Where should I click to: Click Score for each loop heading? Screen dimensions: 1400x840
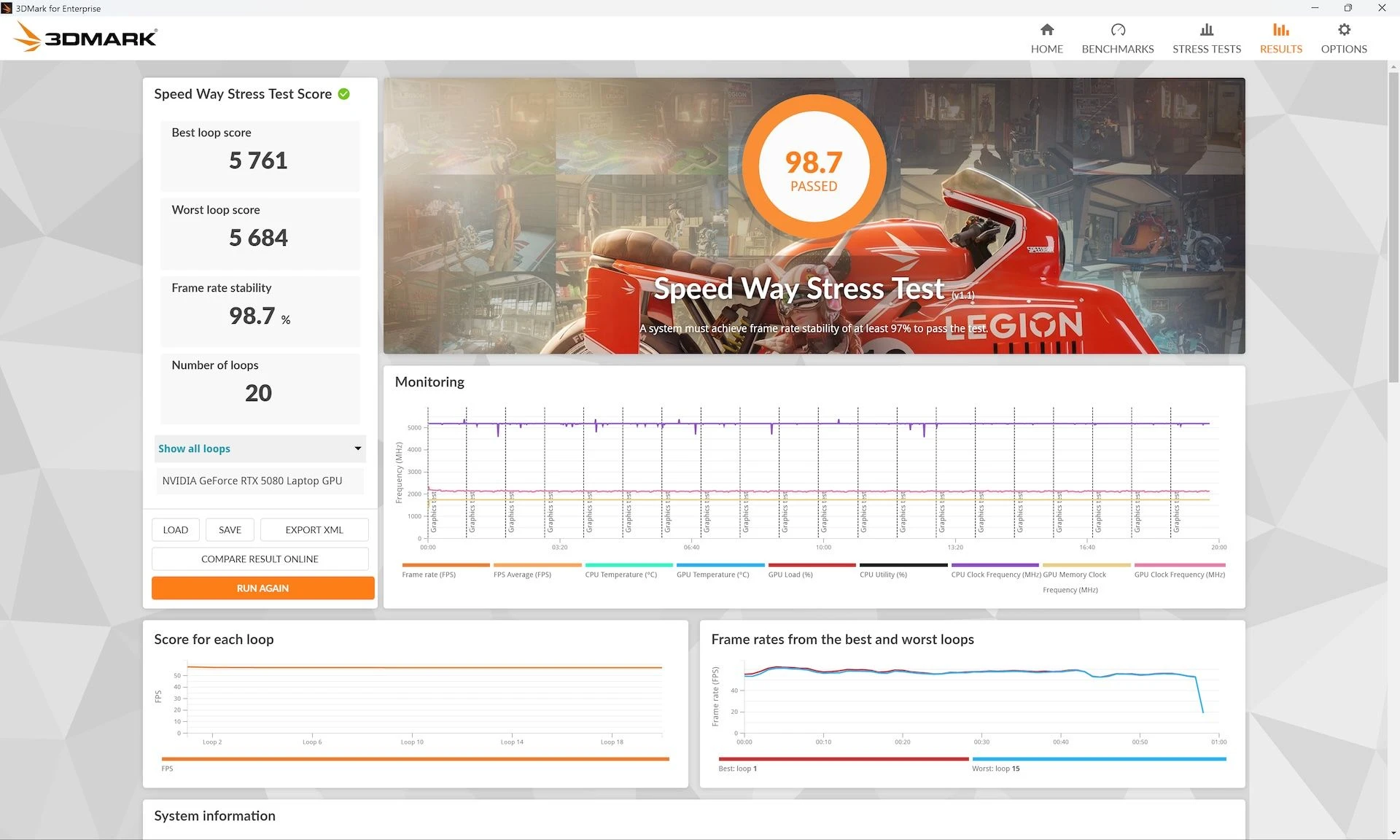point(214,639)
